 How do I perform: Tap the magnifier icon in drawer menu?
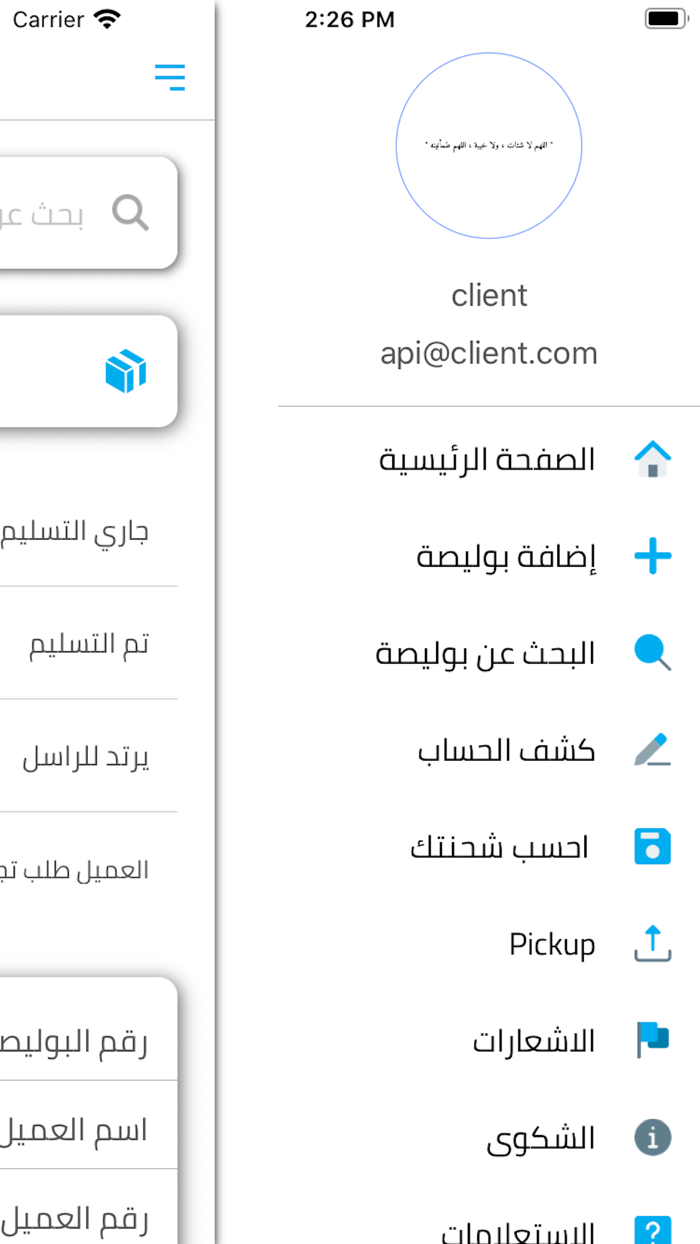pyautogui.click(x=652, y=653)
